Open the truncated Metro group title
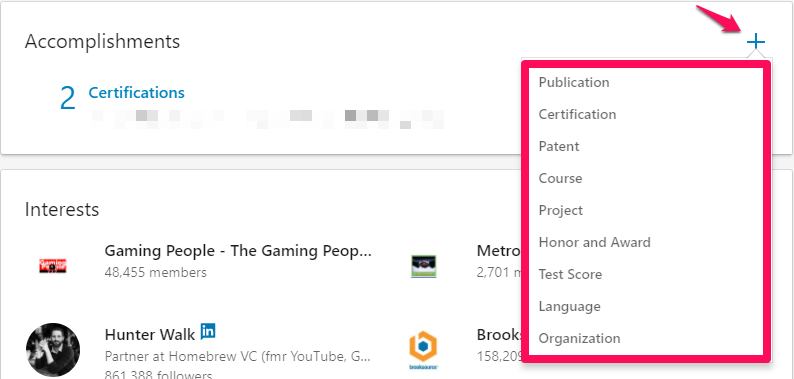The width and height of the screenshot is (794, 379). pos(499,251)
